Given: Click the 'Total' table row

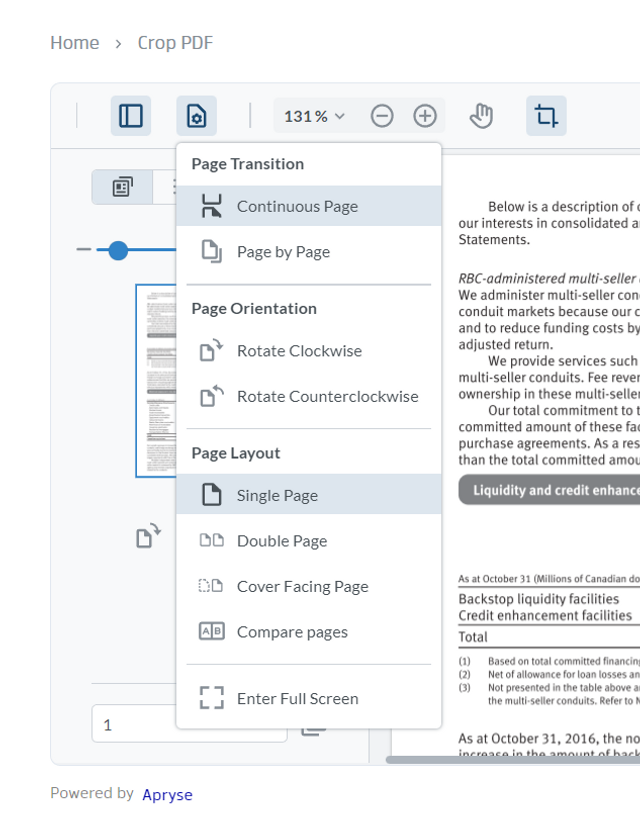Looking at the screenshot, I should click(x=549, y=637).
